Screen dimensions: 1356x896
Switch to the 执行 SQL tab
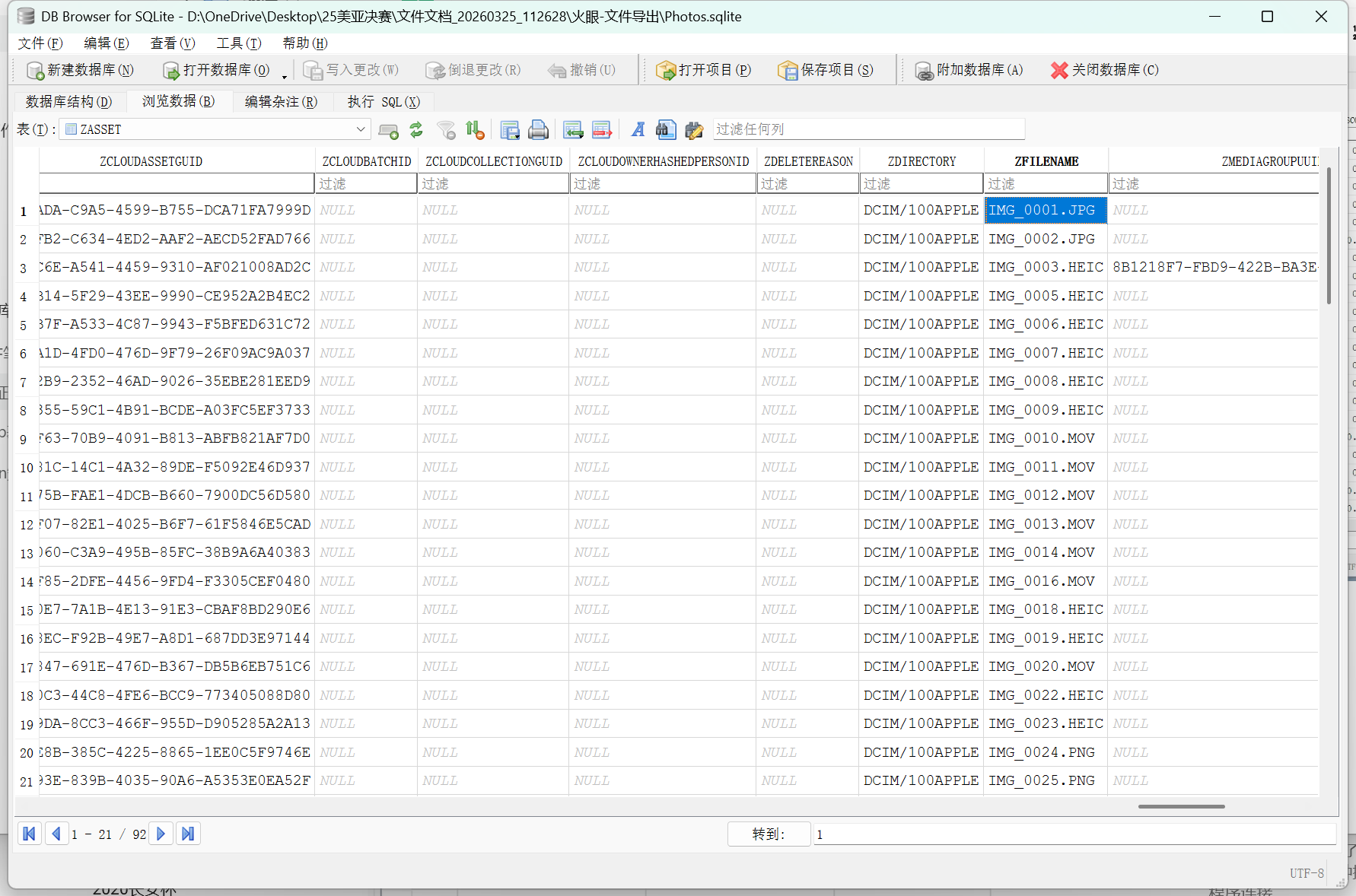pyautogui.click(x=384, y=102)
